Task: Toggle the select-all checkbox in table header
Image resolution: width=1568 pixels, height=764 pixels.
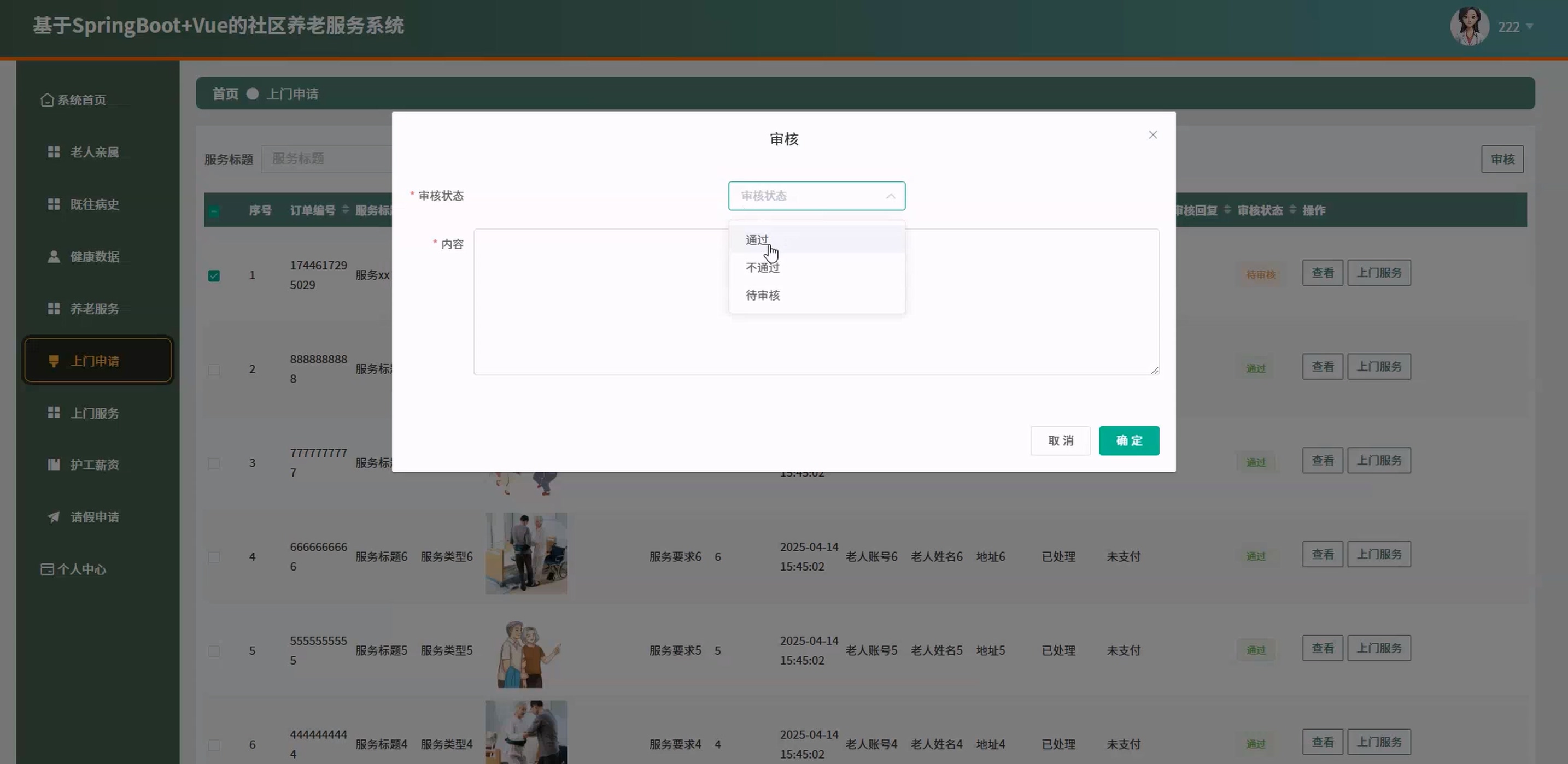Action: coord(214,211)
